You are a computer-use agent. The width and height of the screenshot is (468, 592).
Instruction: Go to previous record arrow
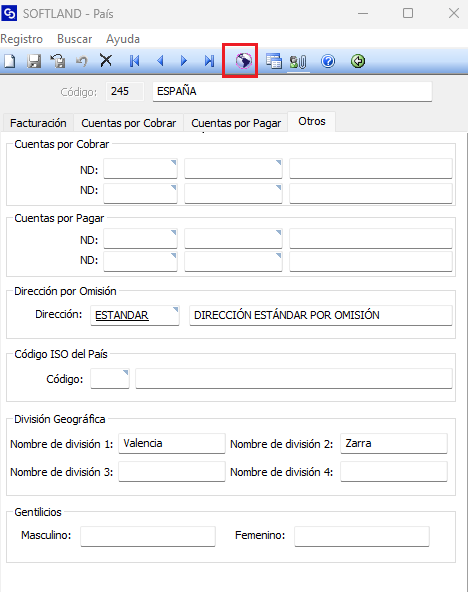(160, 61)
